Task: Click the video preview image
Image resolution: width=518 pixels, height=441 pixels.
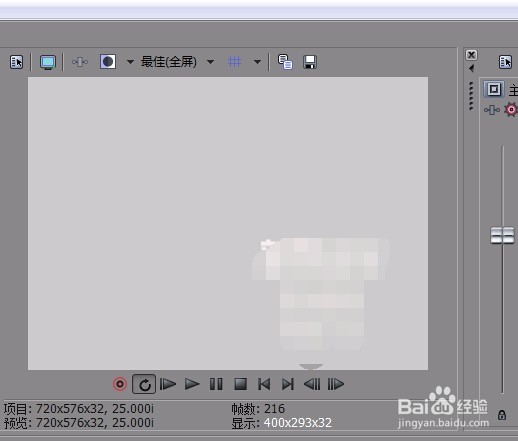Action: point(228,224)
